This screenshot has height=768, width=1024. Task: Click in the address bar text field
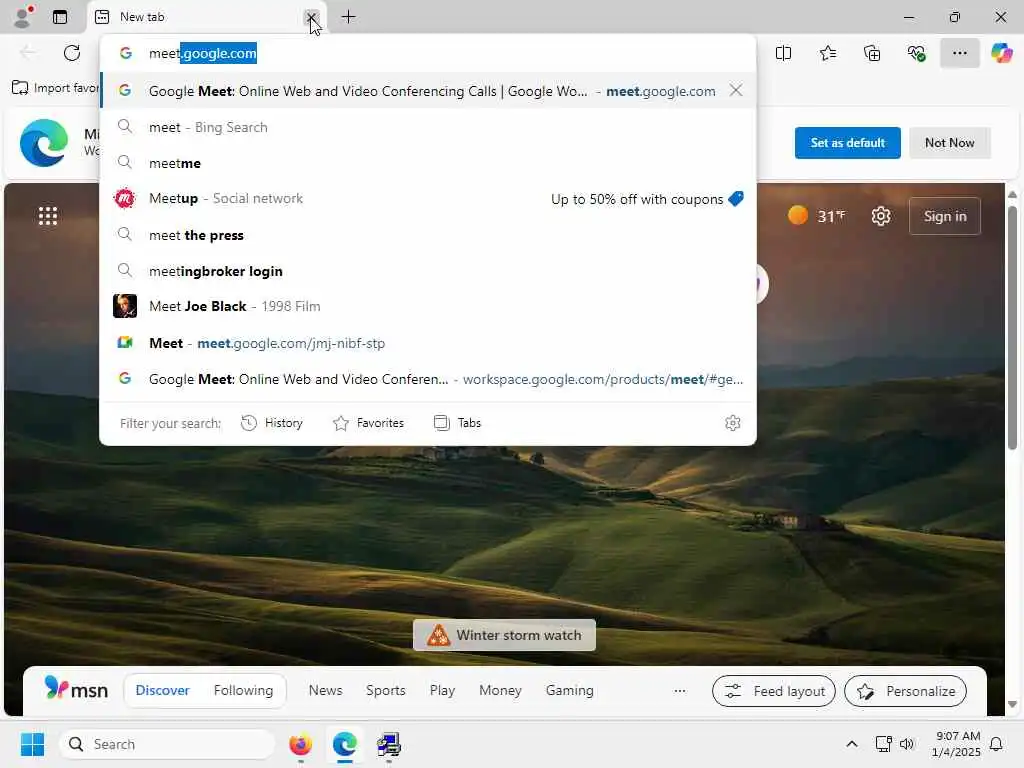click(x=428, y=53)
